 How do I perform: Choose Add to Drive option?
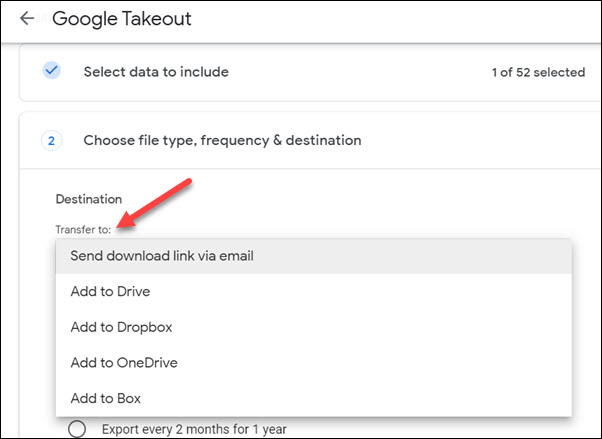(x=314, y=292)
